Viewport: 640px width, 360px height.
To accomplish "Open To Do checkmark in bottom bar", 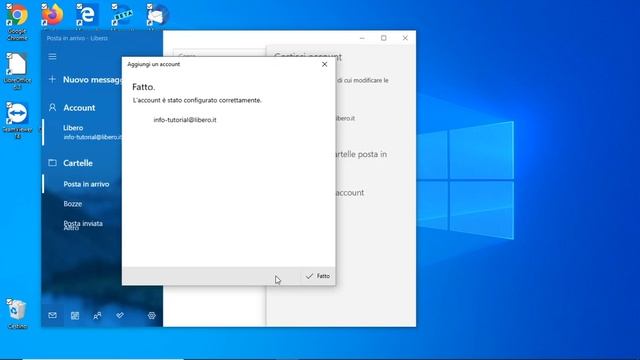I will [x=120, y=315].
